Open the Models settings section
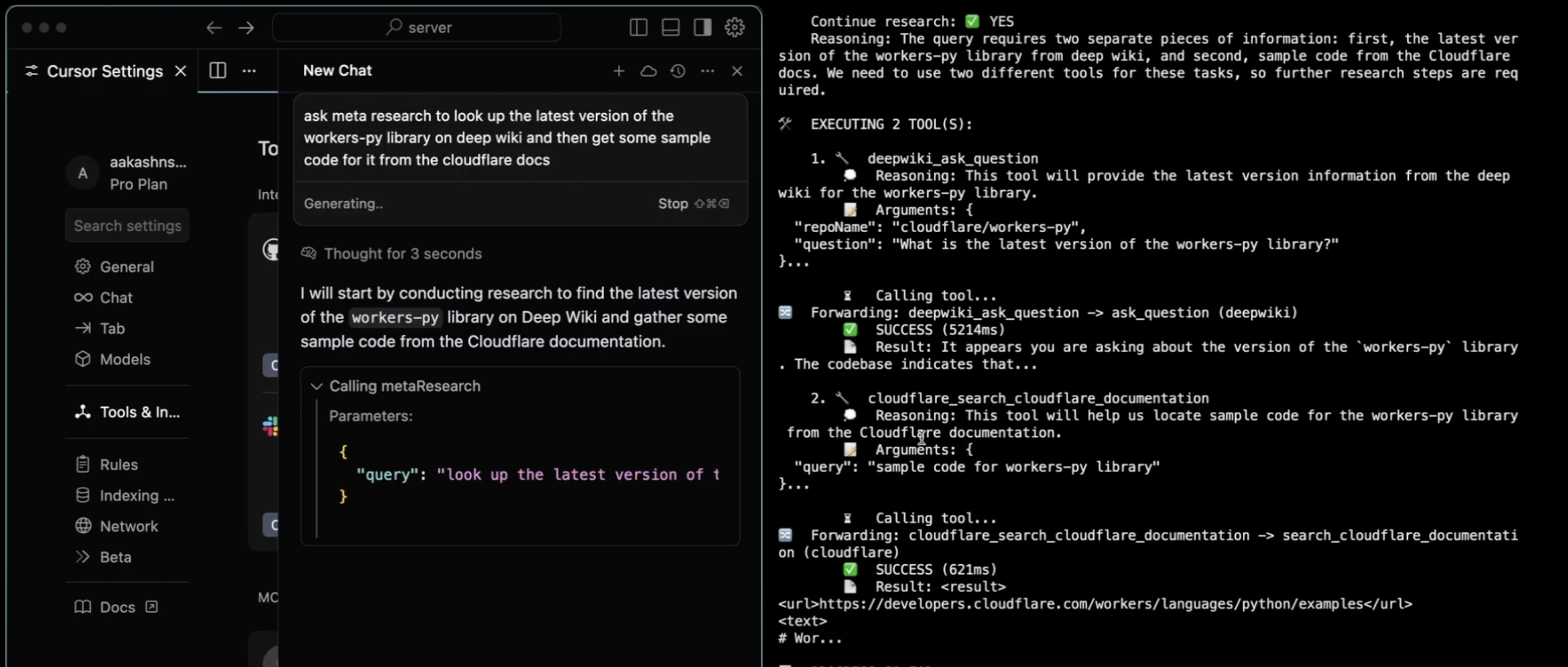This screenshot has height=667, width=1568. [x=125, y=359]
